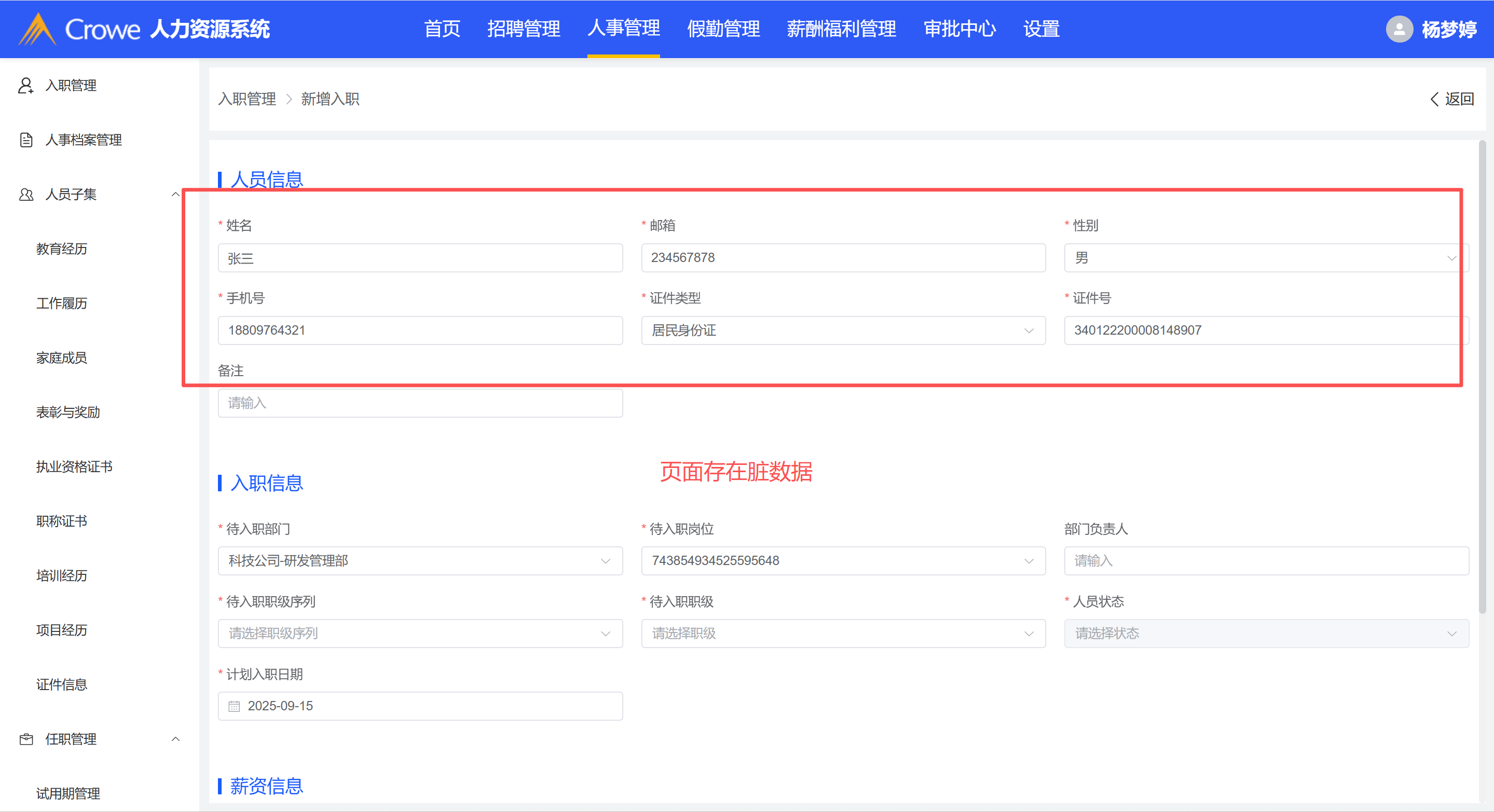Click the Crowe logo icon

coord(37,29)
